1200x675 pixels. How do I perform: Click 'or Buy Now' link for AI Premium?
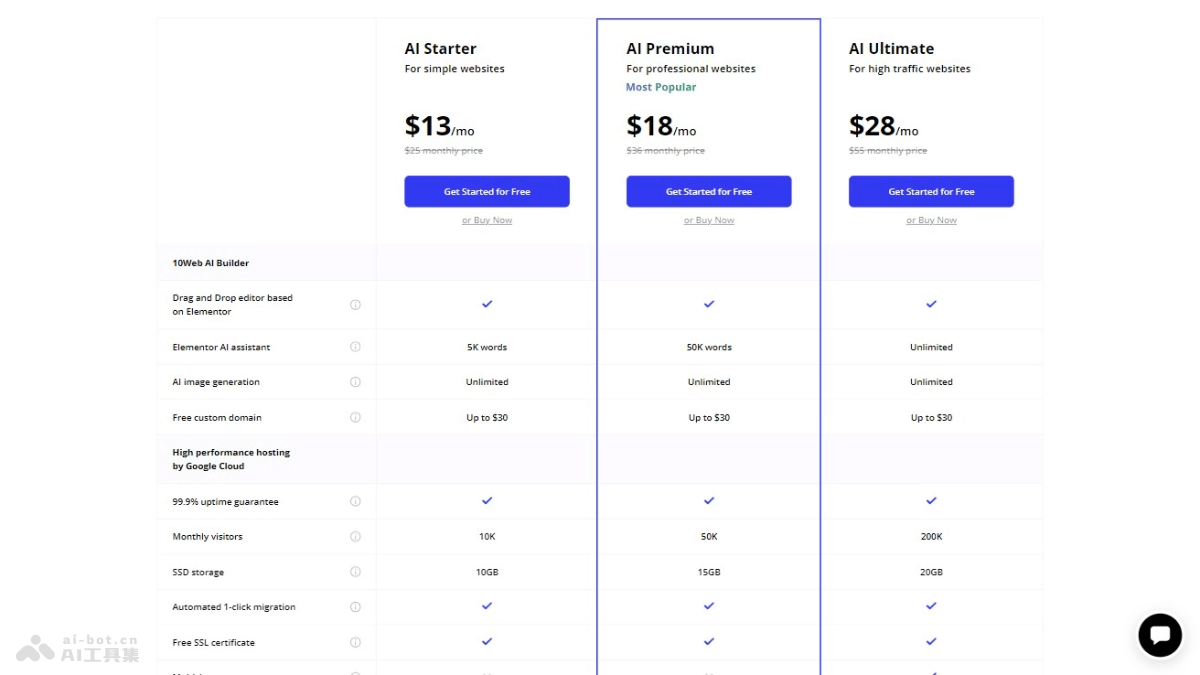click(x=709, y=221)
